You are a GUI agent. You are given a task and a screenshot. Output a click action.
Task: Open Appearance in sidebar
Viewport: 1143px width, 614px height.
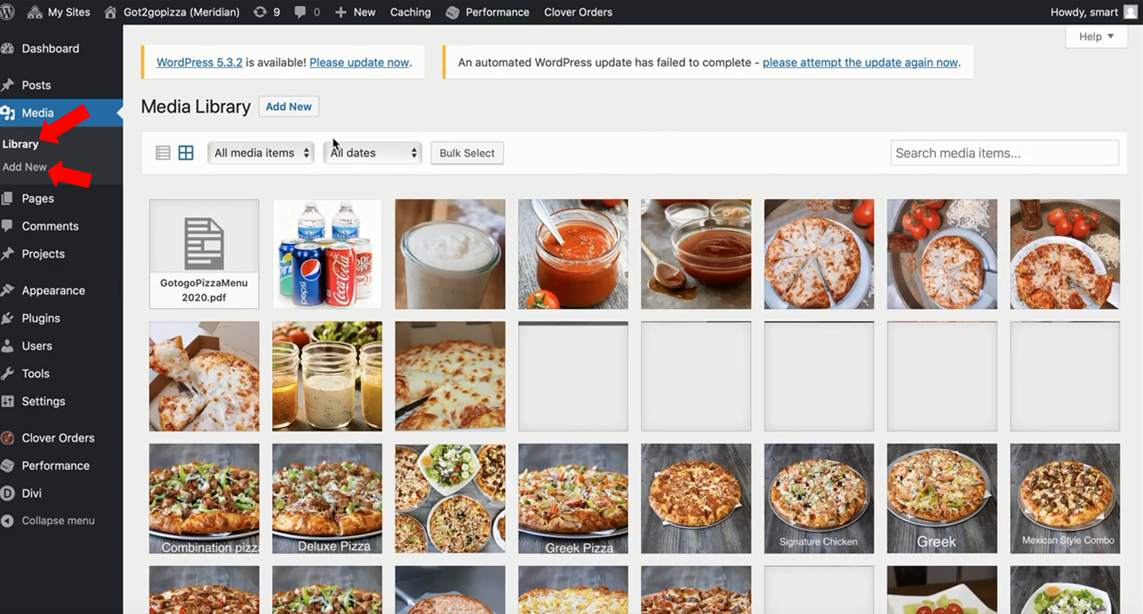[53, 289]
